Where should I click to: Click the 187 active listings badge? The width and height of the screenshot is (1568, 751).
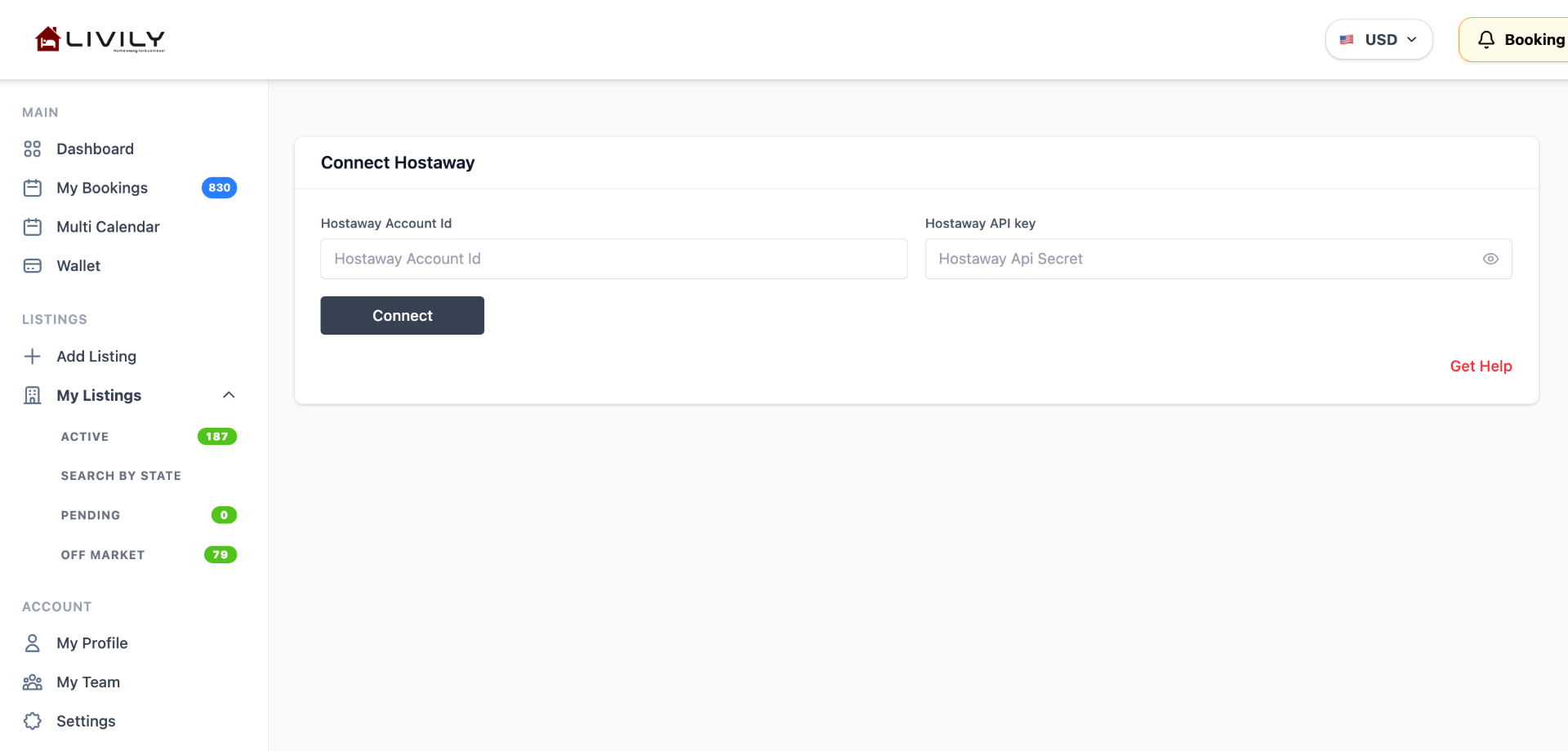click(217, 437)
